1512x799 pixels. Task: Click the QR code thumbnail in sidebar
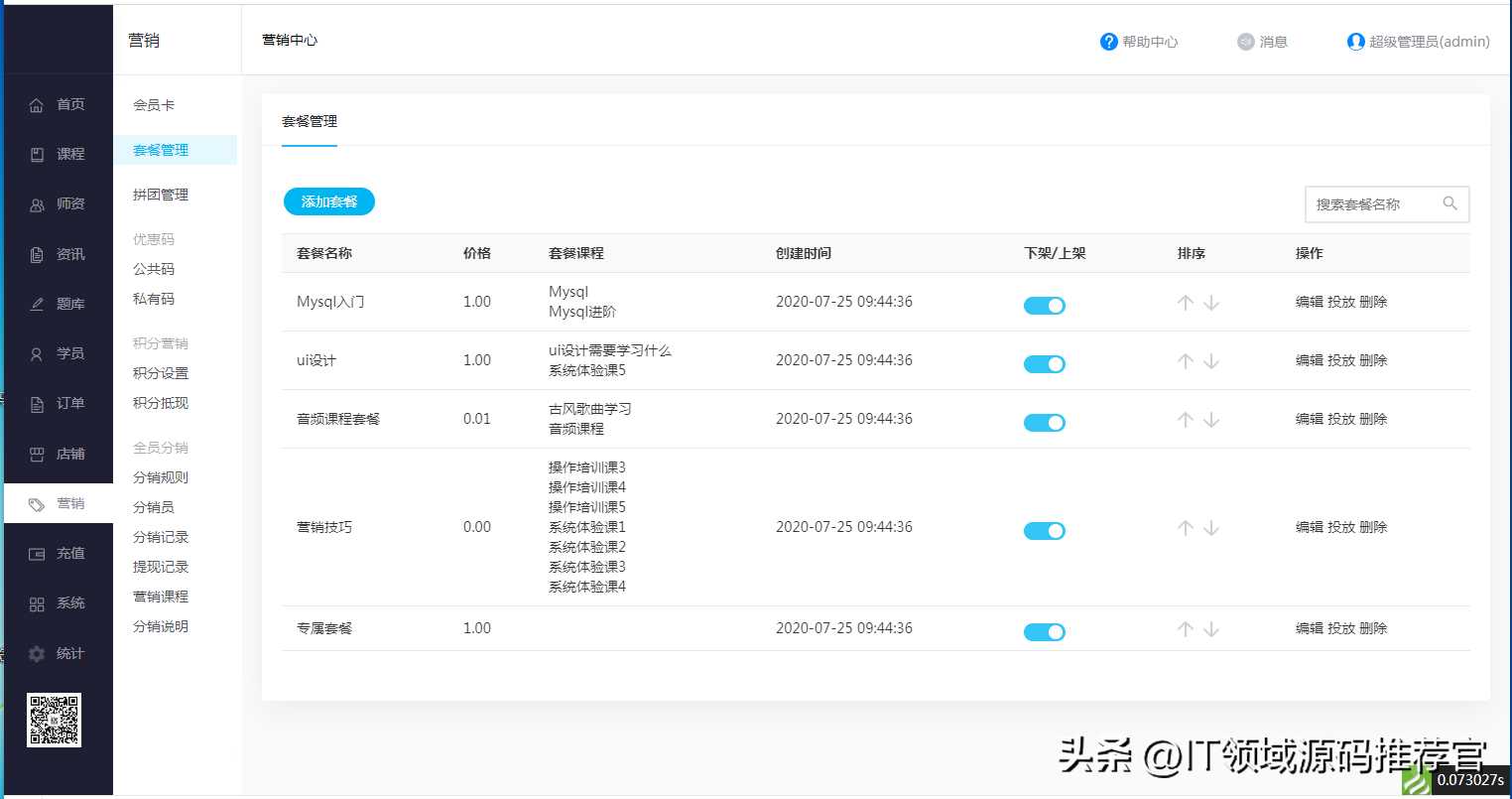(x=54, y=720)
